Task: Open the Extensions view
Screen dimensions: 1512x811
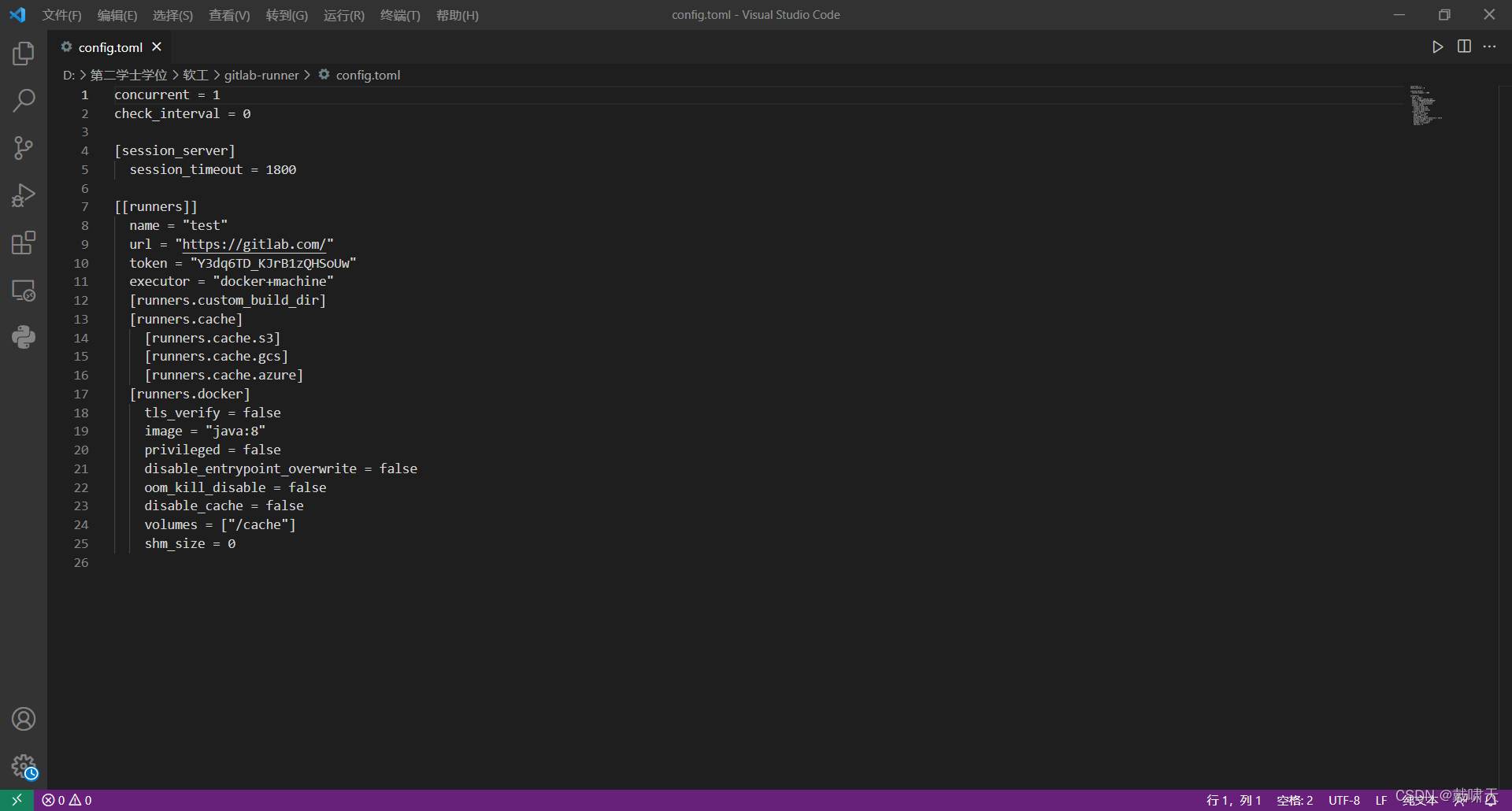Action: tap(24, 243)
